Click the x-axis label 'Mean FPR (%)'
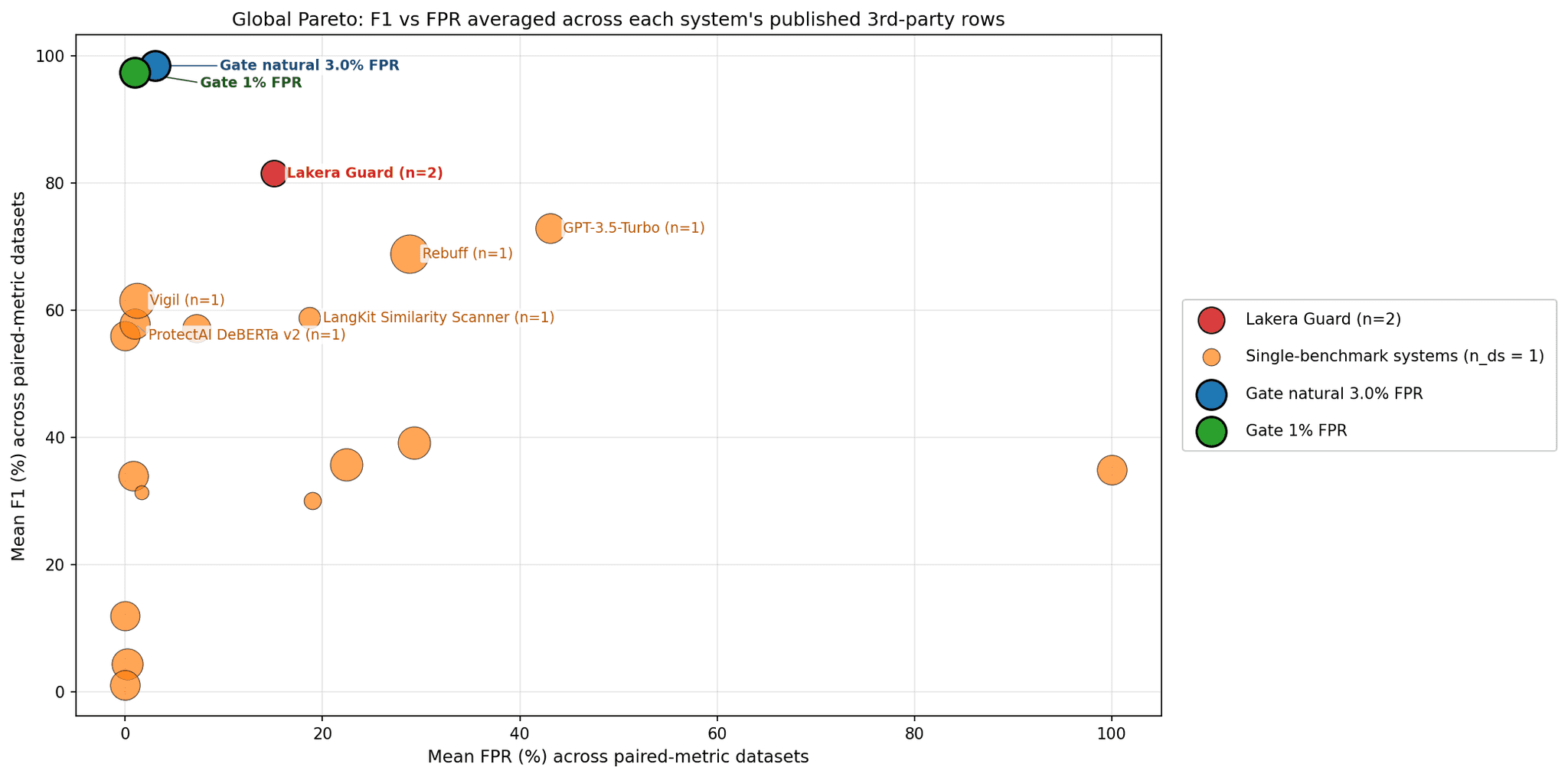Viewport: 1568px width, 777px height. point(618,757)
